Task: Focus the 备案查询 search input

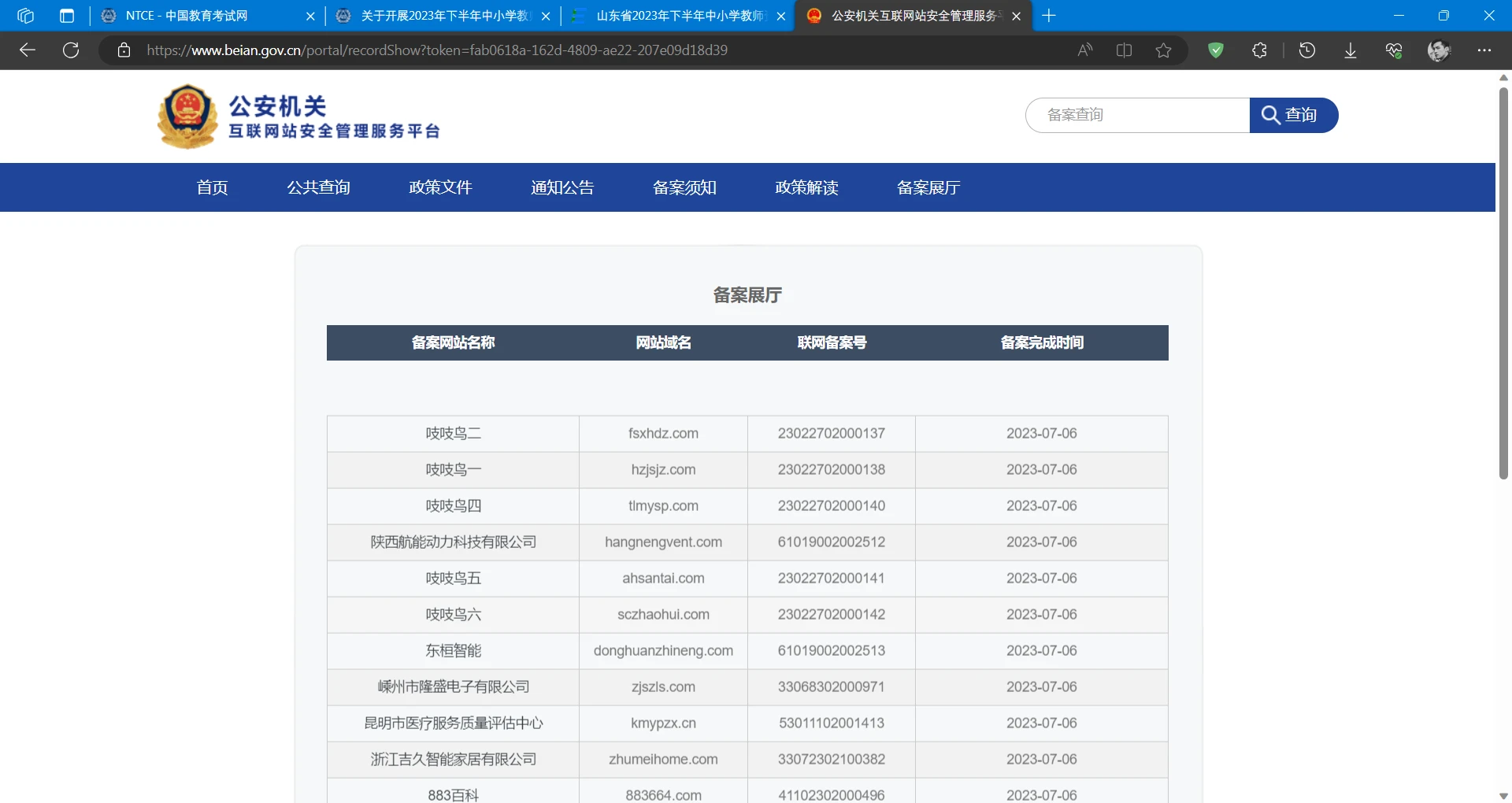Action: coord(1138,115)
